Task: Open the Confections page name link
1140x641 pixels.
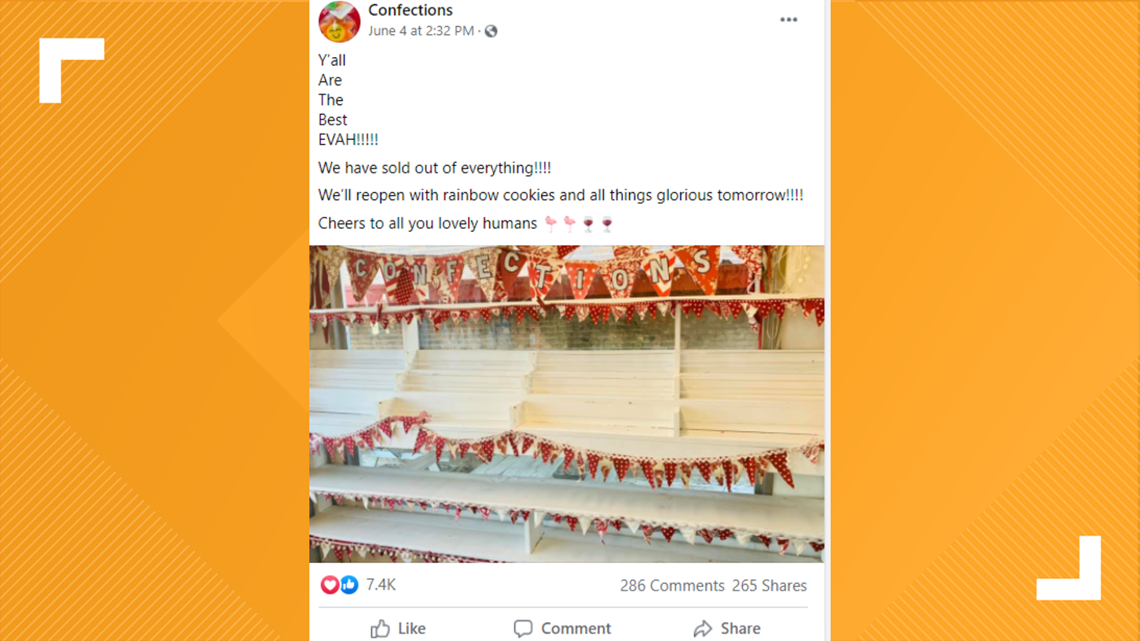Action: pyautogui.click(x=410, y=10)
